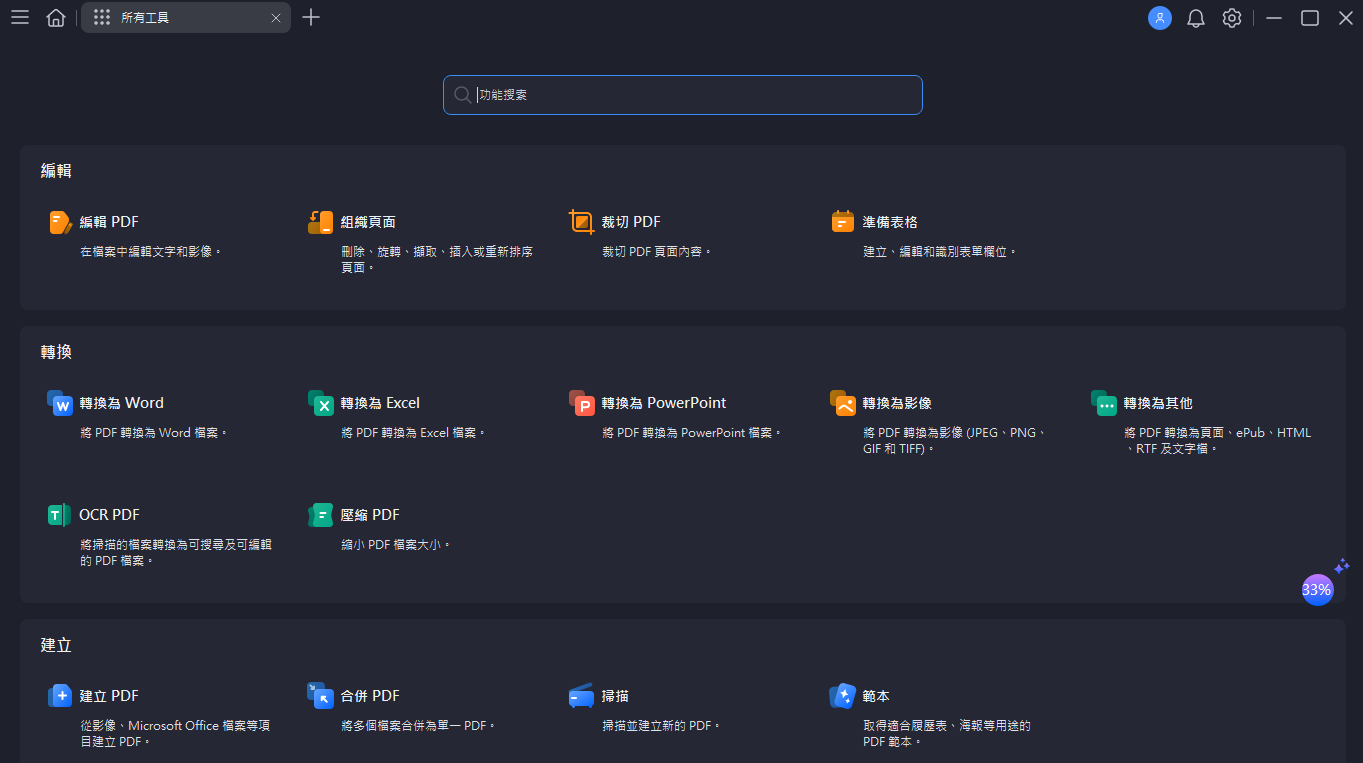Click description 掃描並建立新的 PDF。
The height and width of the screenshot is (763, 1363).
click(x=661, y=726)
